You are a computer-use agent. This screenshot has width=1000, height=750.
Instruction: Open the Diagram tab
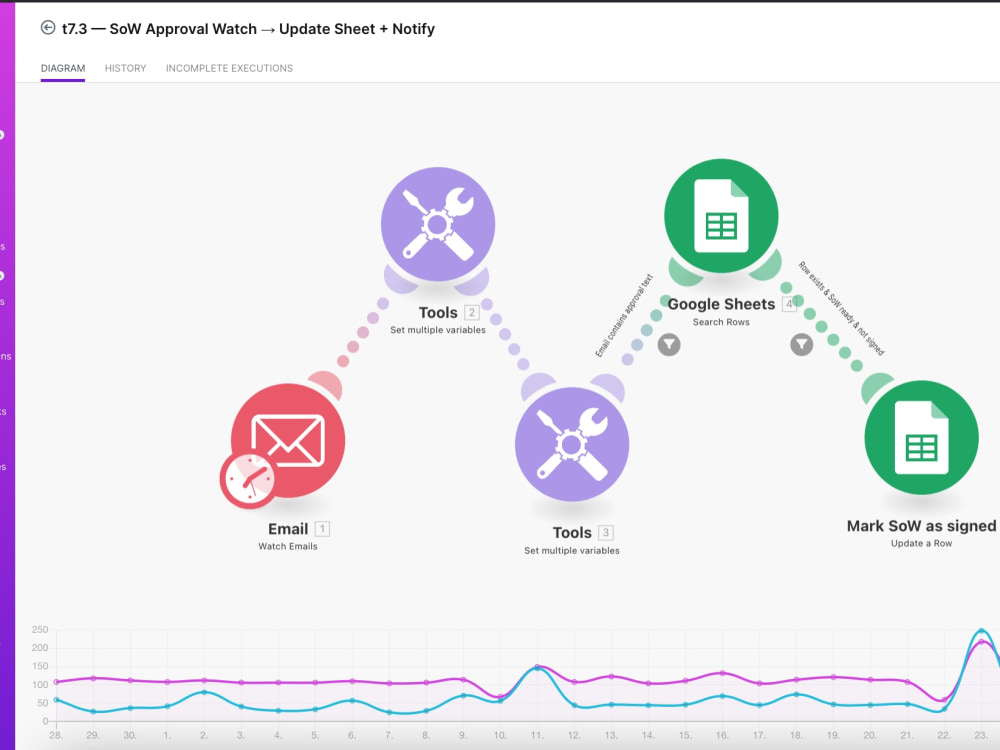coord(62,68)
